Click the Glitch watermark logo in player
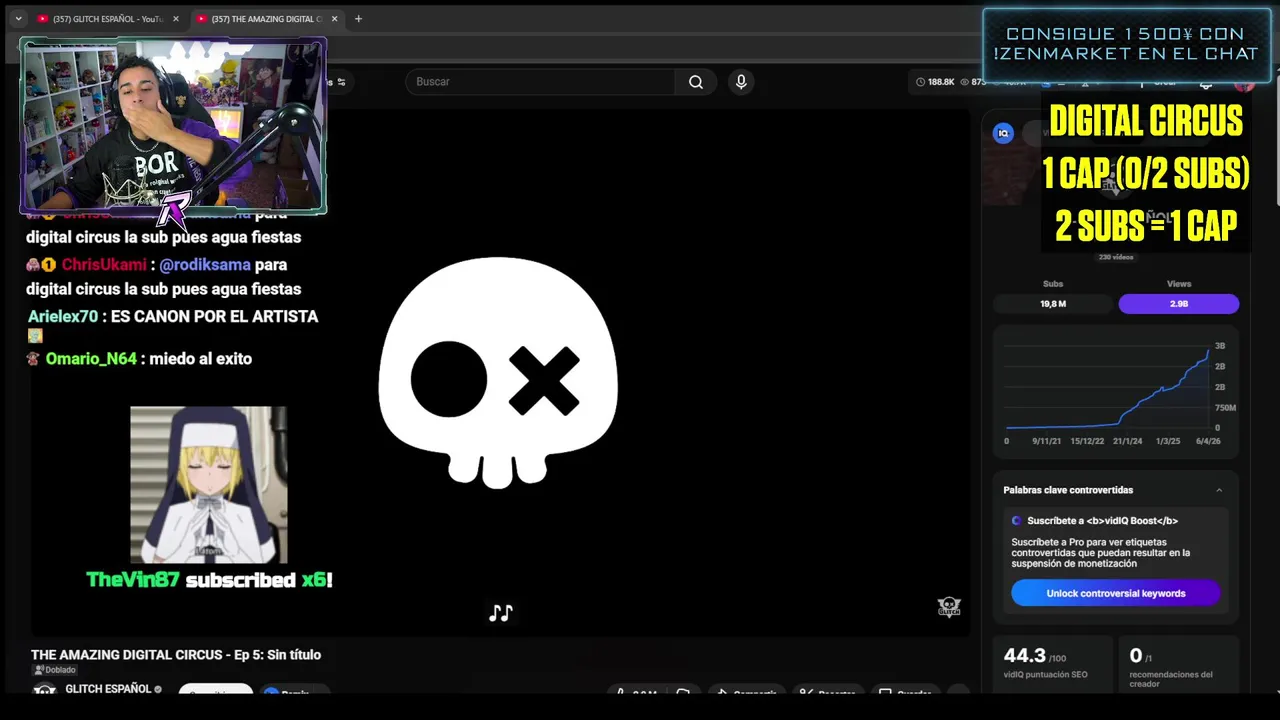Screen dimensions: 1280x720 949,606
